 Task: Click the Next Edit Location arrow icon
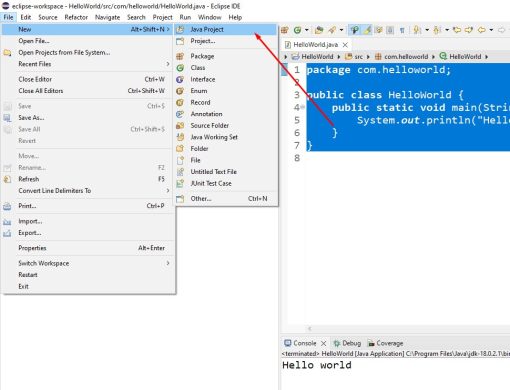(469, 30)
